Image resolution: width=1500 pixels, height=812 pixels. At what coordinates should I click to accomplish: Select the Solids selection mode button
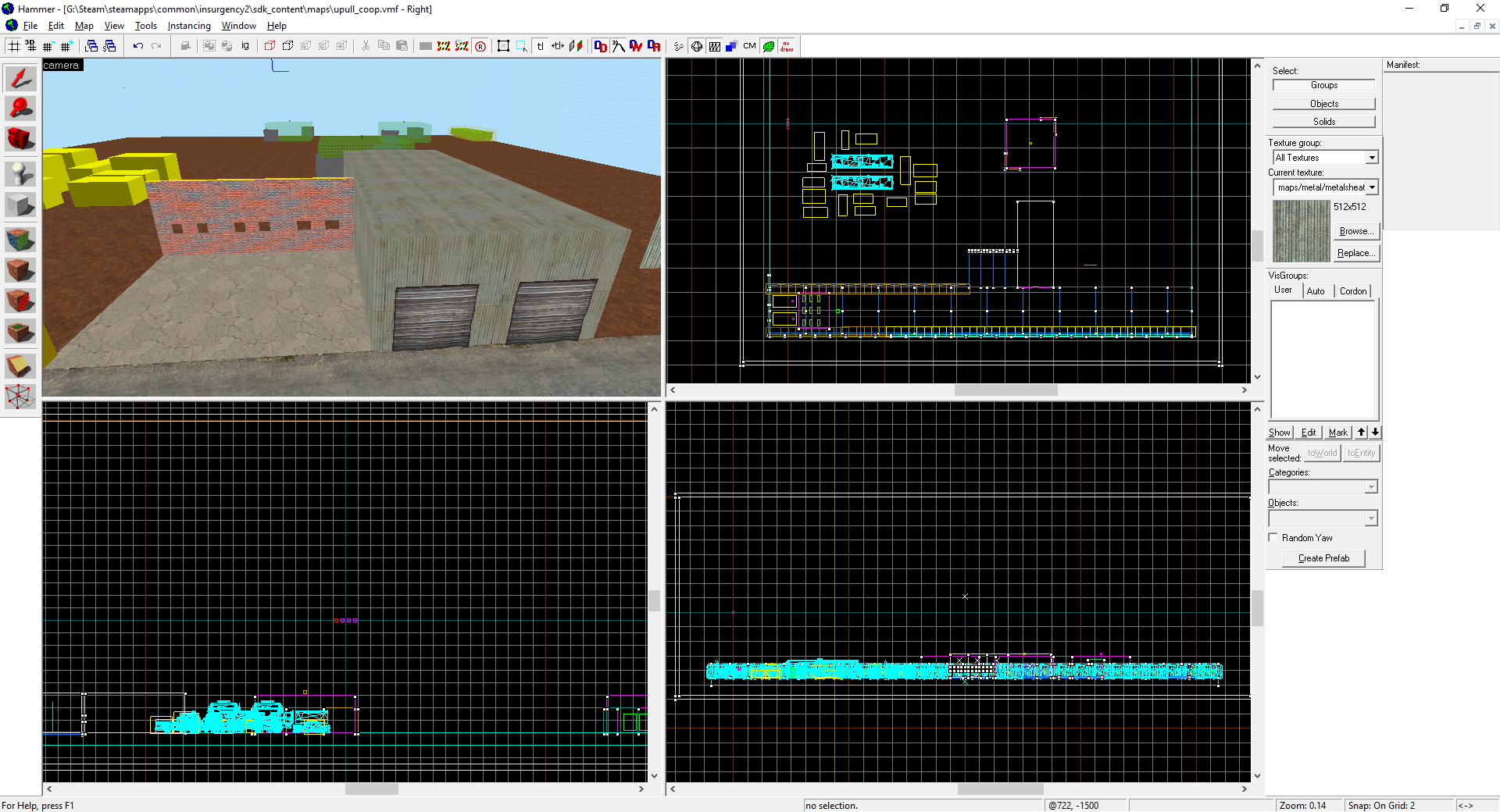1323,122
